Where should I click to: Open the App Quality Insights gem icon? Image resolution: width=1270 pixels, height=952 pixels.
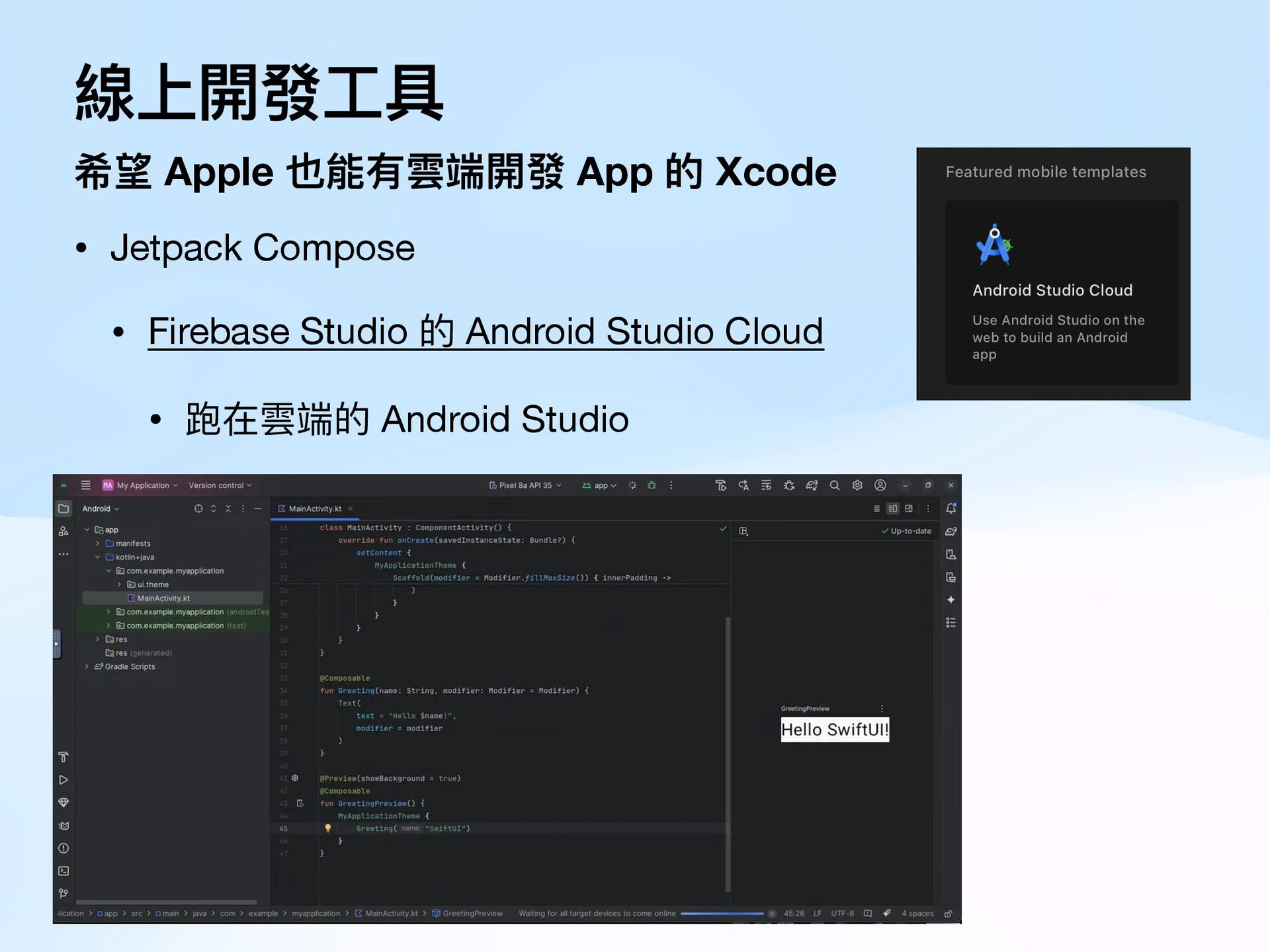(63, 803)
